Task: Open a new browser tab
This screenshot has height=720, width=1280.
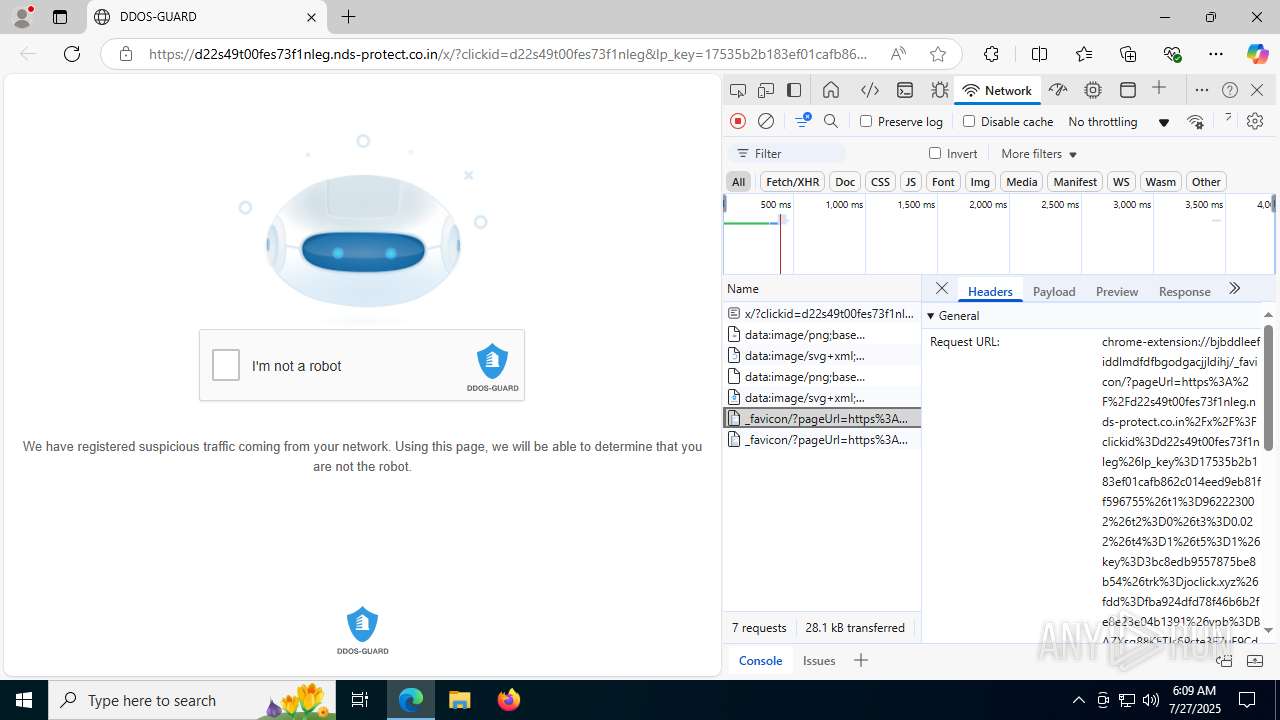Action: (348, 17)
